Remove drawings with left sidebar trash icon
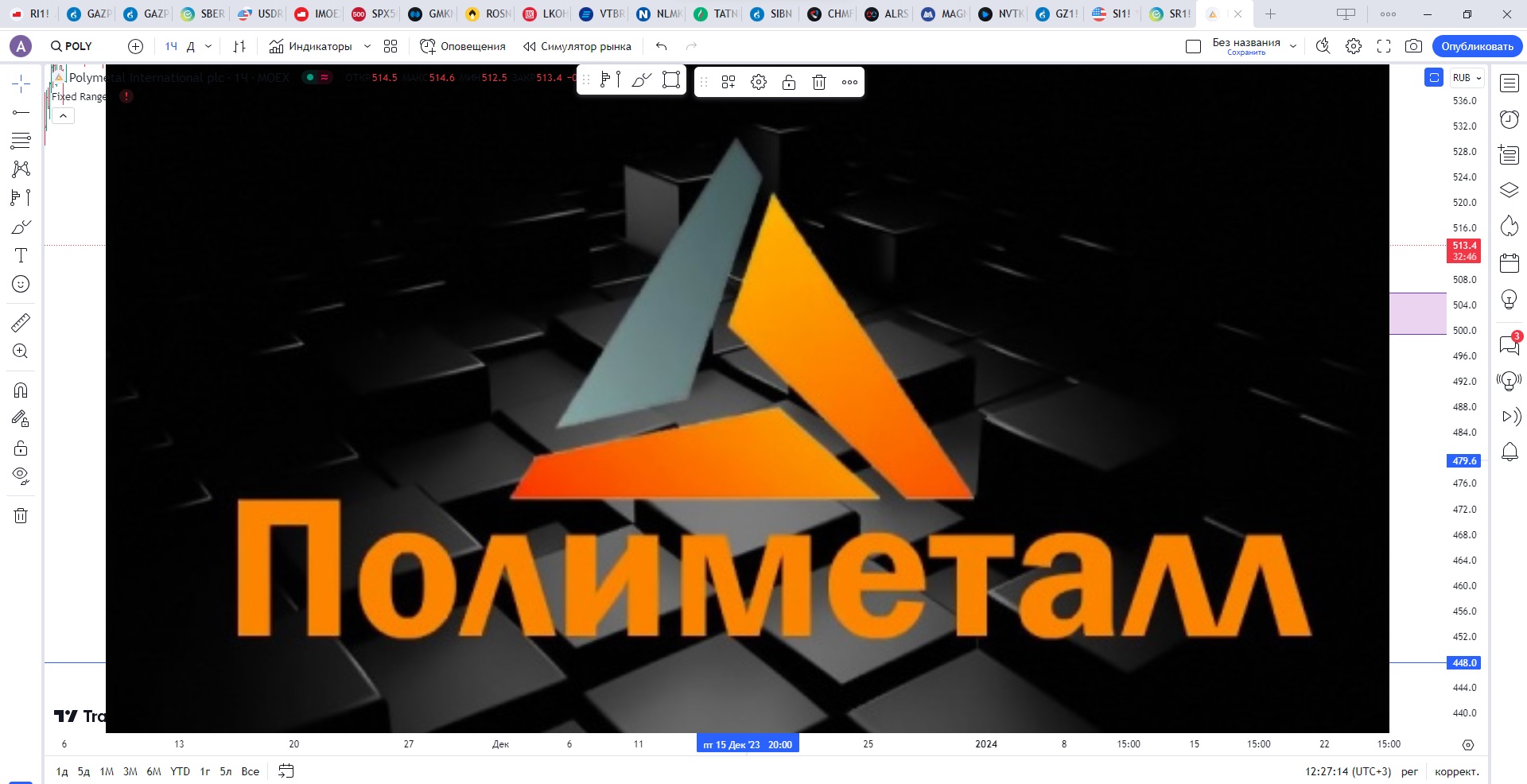This screenshot has height=784, width=1527. coord(21,516)
